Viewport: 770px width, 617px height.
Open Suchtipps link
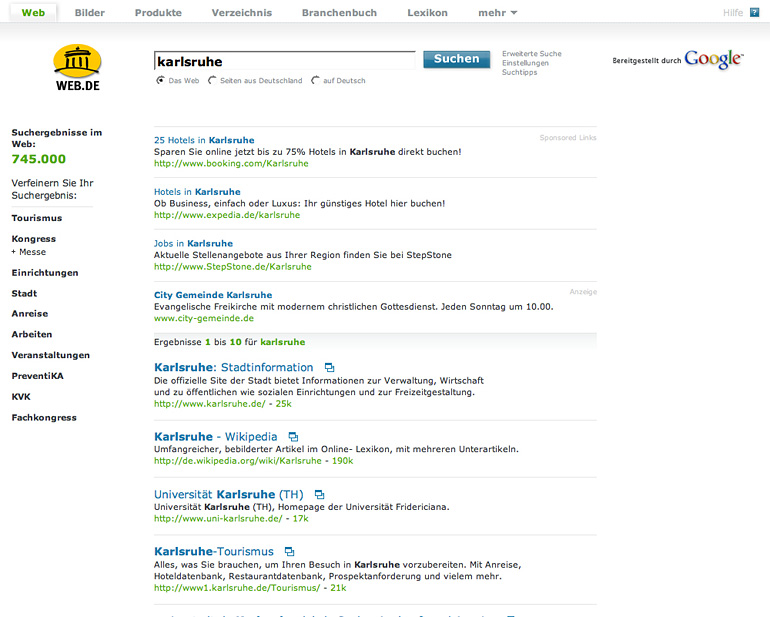[519, 72]
